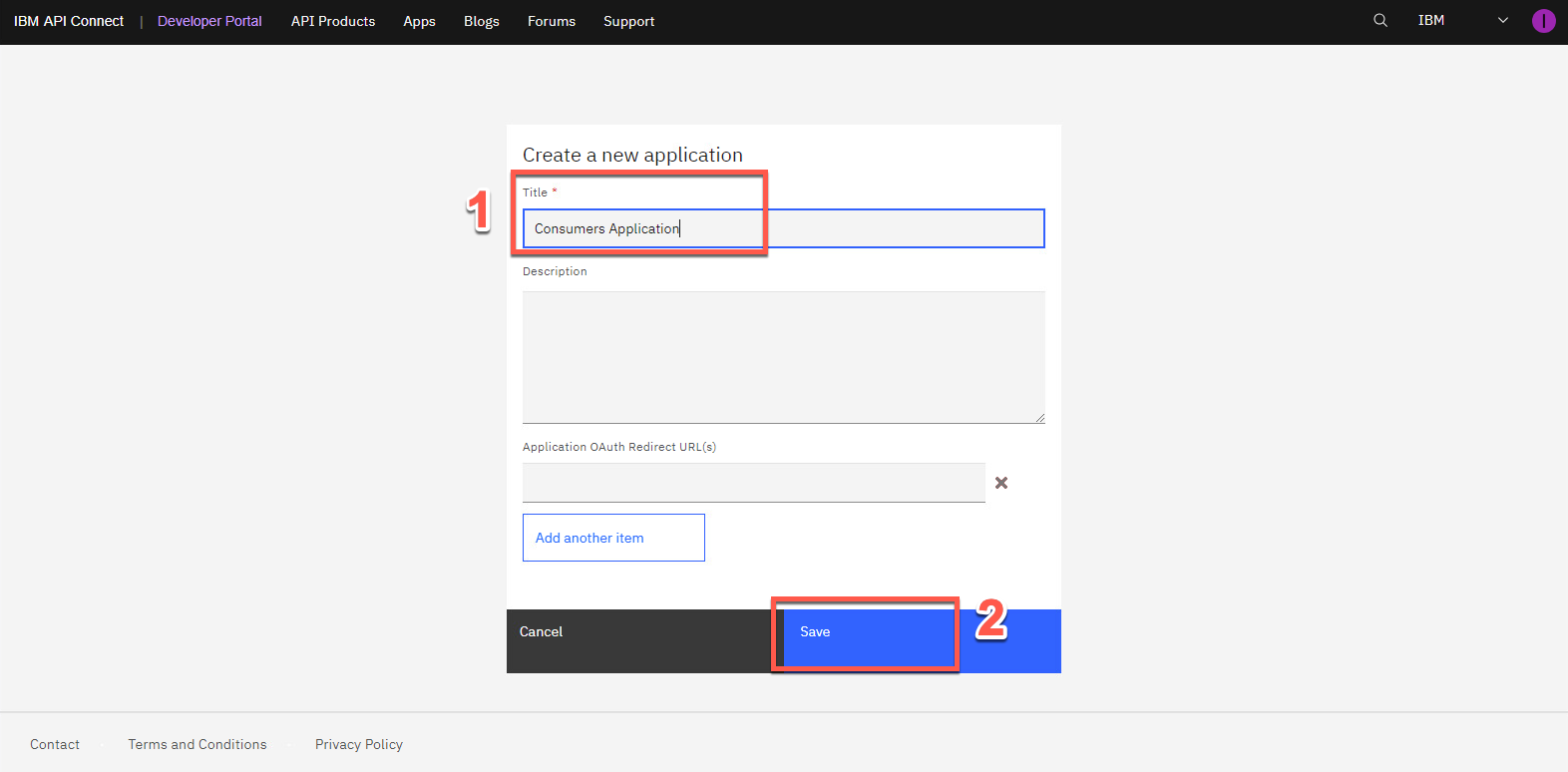
Task: Click the IBM organization name in header
Action: (x=1431, y=21)
